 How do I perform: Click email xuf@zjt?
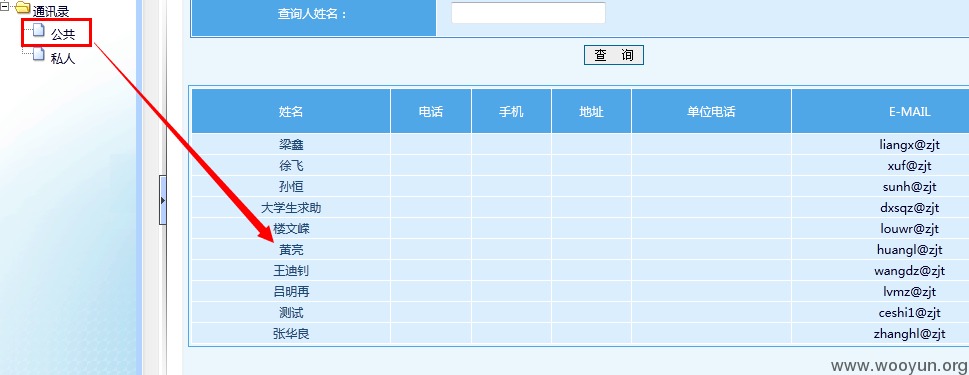coord(910,166)
